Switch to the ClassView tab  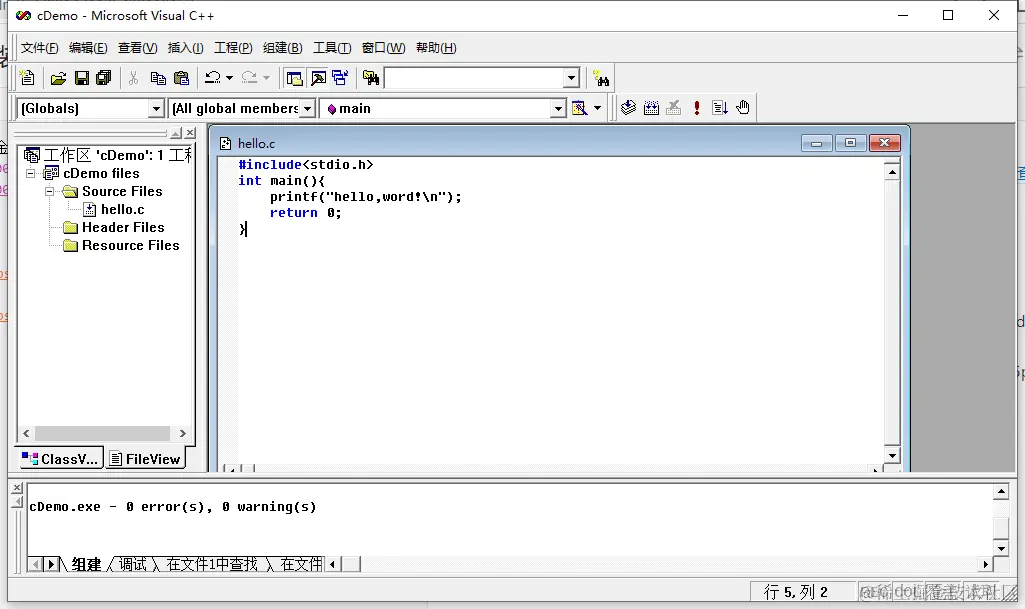[x=59, y=459]
